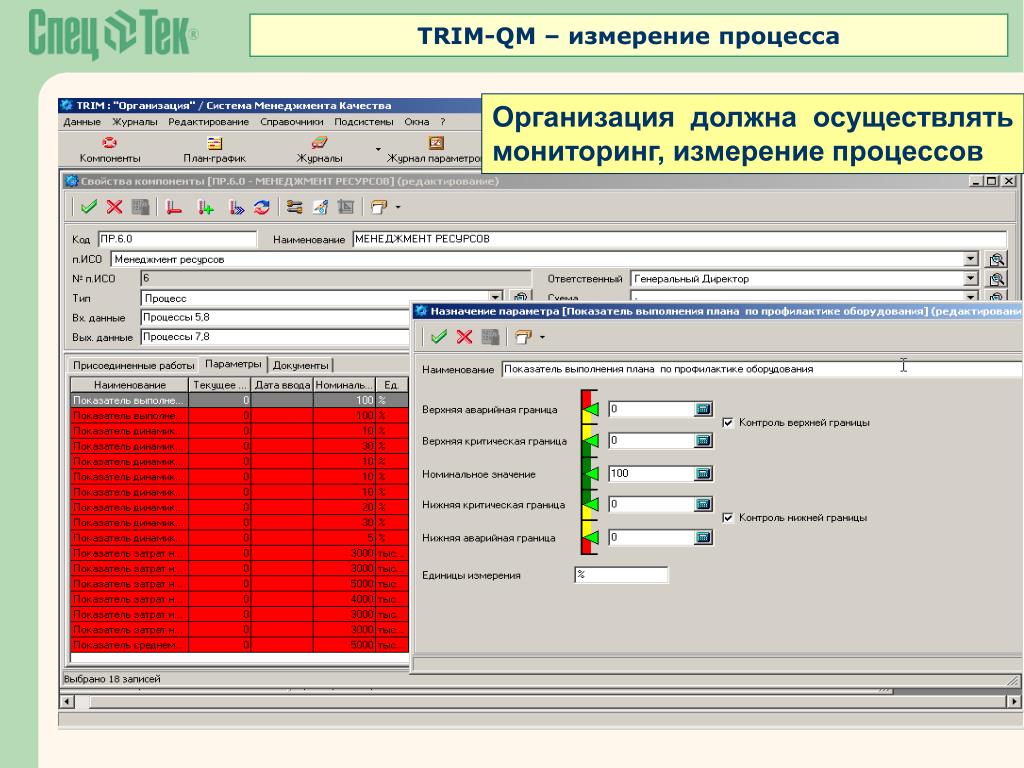Click the Номинальное значение gauge marker

[x=590, y=474]
